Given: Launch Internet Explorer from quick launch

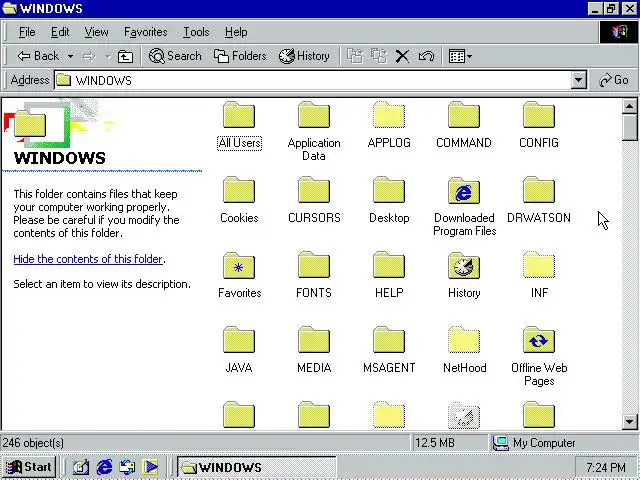Looking at the screenshot, I should 104,467.
